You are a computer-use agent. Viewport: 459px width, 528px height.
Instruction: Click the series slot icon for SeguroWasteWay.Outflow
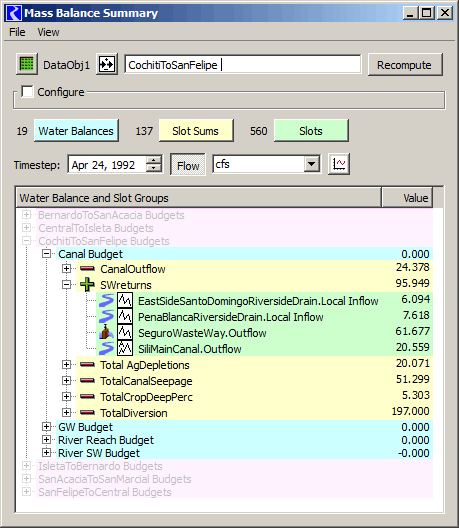click(x=125, y=333)
